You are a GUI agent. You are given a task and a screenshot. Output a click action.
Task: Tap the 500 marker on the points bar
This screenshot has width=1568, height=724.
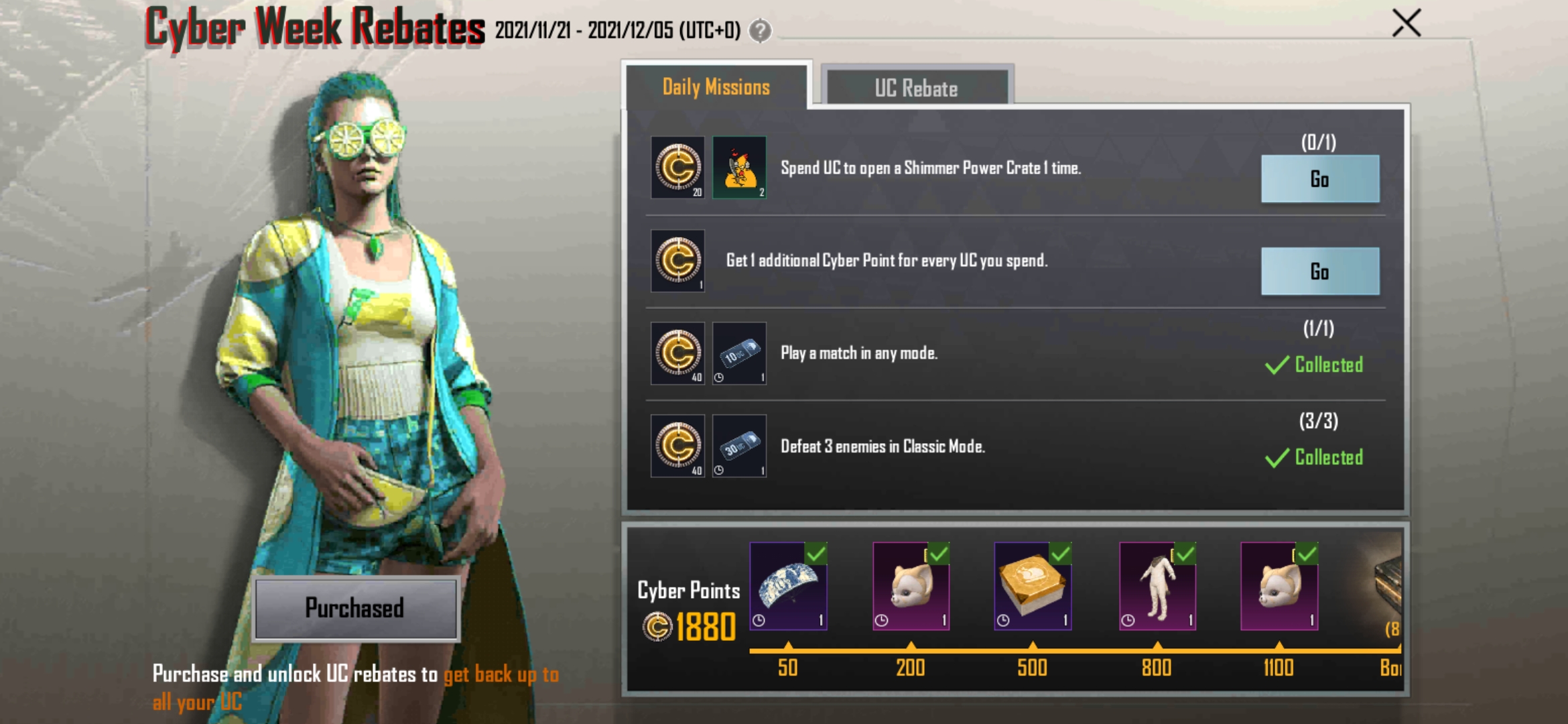[x=1033, y=667]
